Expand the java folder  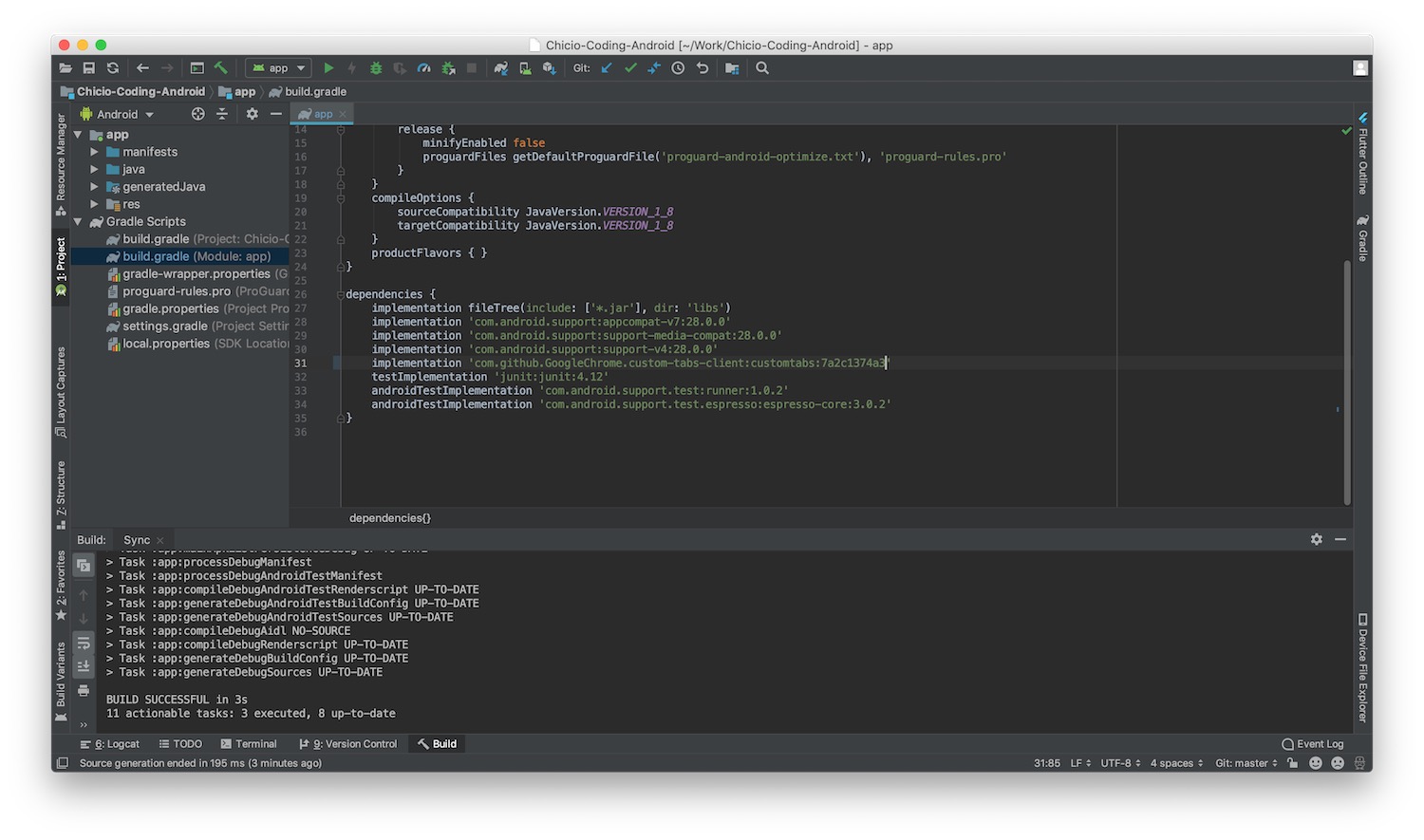(x=94, y=169)
